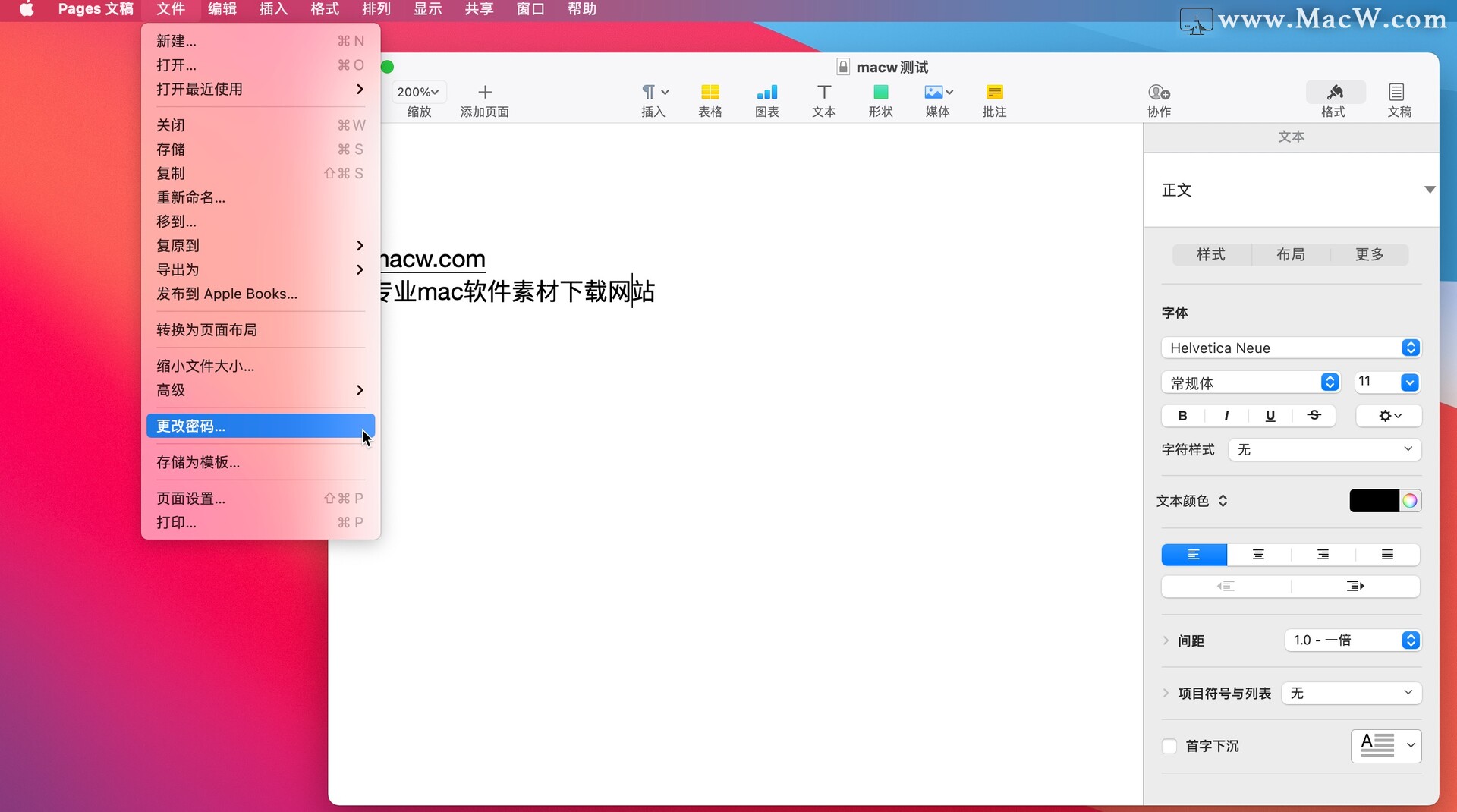Open the 协作 collaboration panel
This screenshot has width=1457, height=812.
click(x=1159, y=99)
